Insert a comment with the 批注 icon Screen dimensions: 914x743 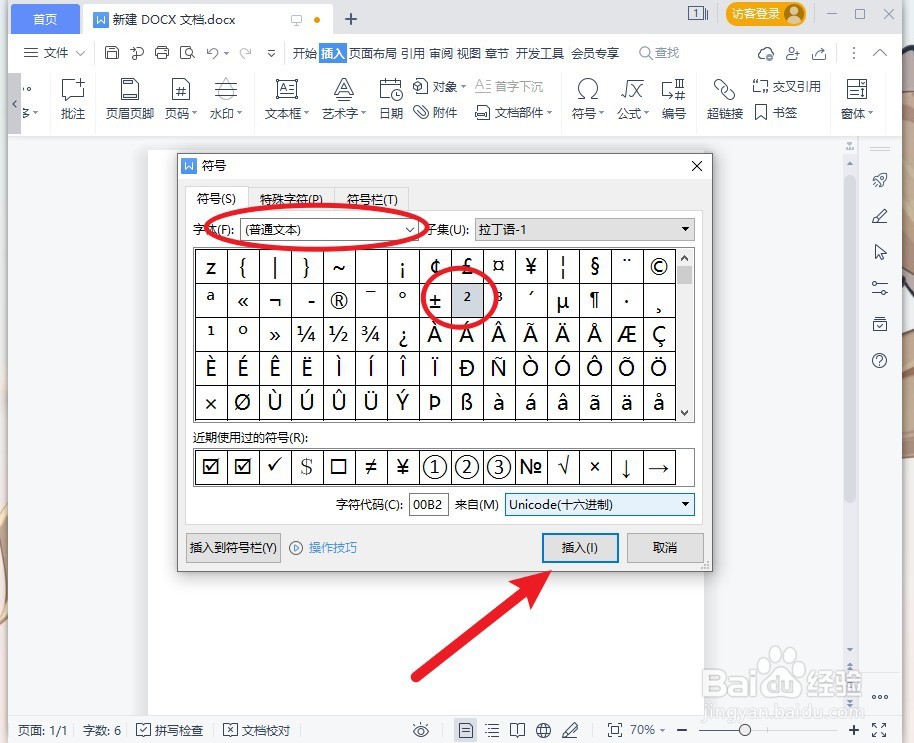click(72, 100)
